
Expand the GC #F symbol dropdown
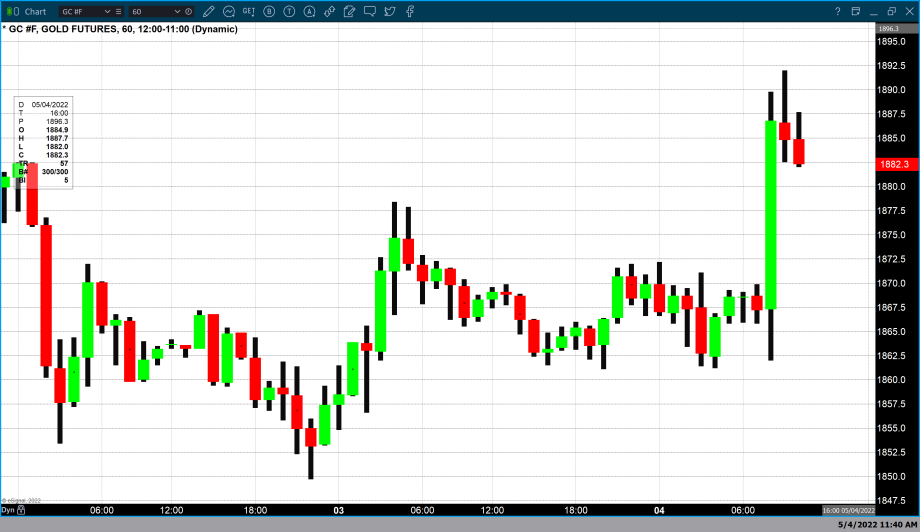107,11
